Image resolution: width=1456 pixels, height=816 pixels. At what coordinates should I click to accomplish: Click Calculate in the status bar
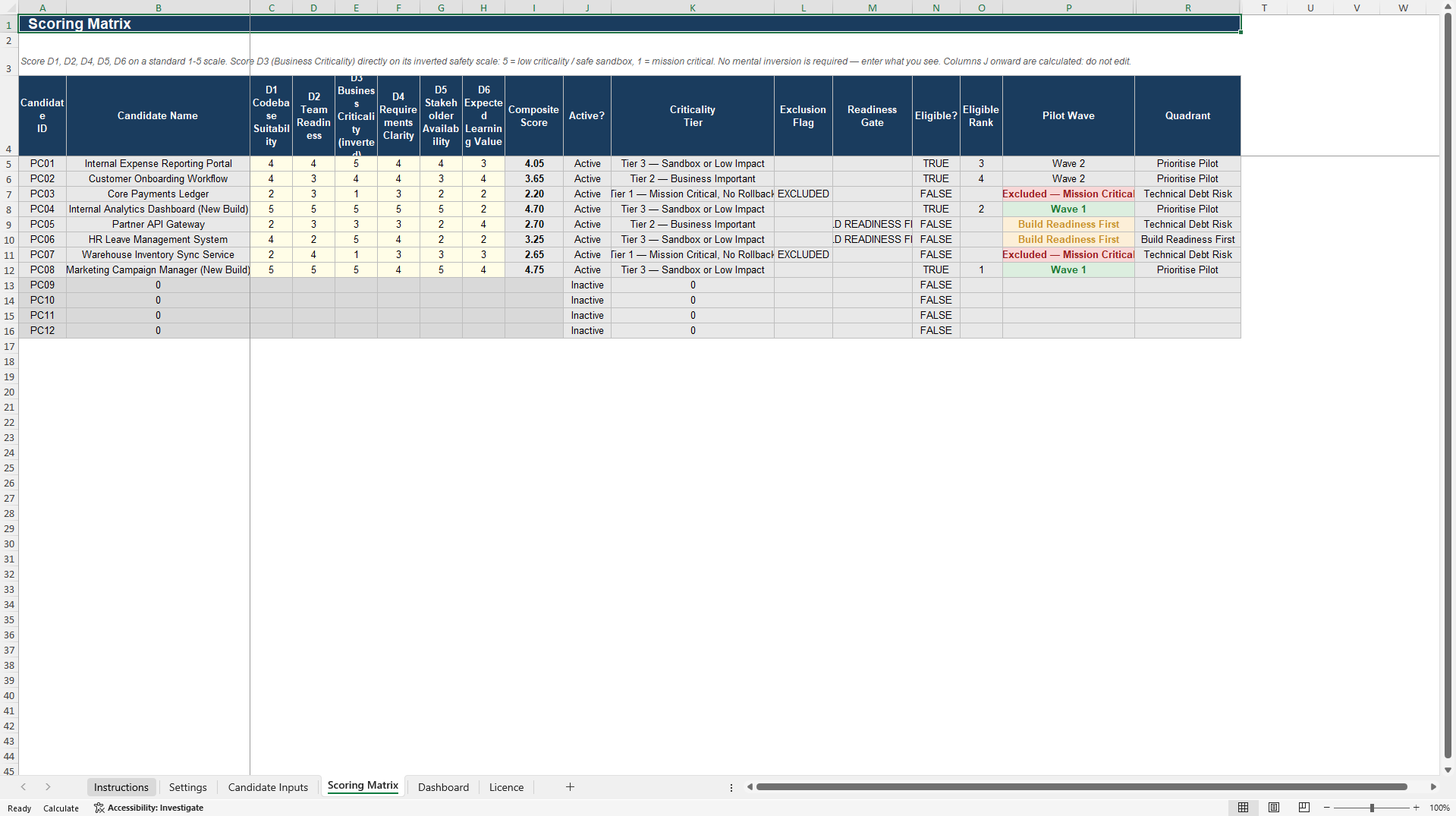pos(61,808)
